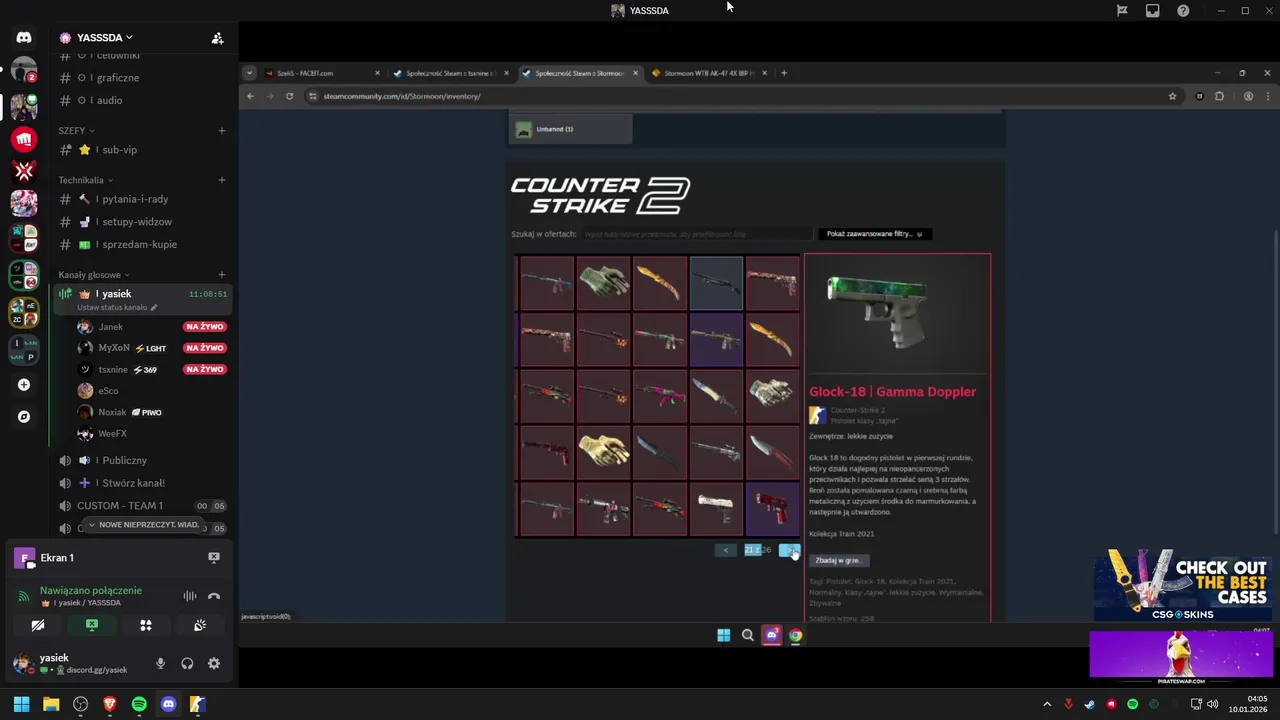Screen dimensions: 1280x720
Task: Add channel to the Technikalia category
Action: [222, 180]
